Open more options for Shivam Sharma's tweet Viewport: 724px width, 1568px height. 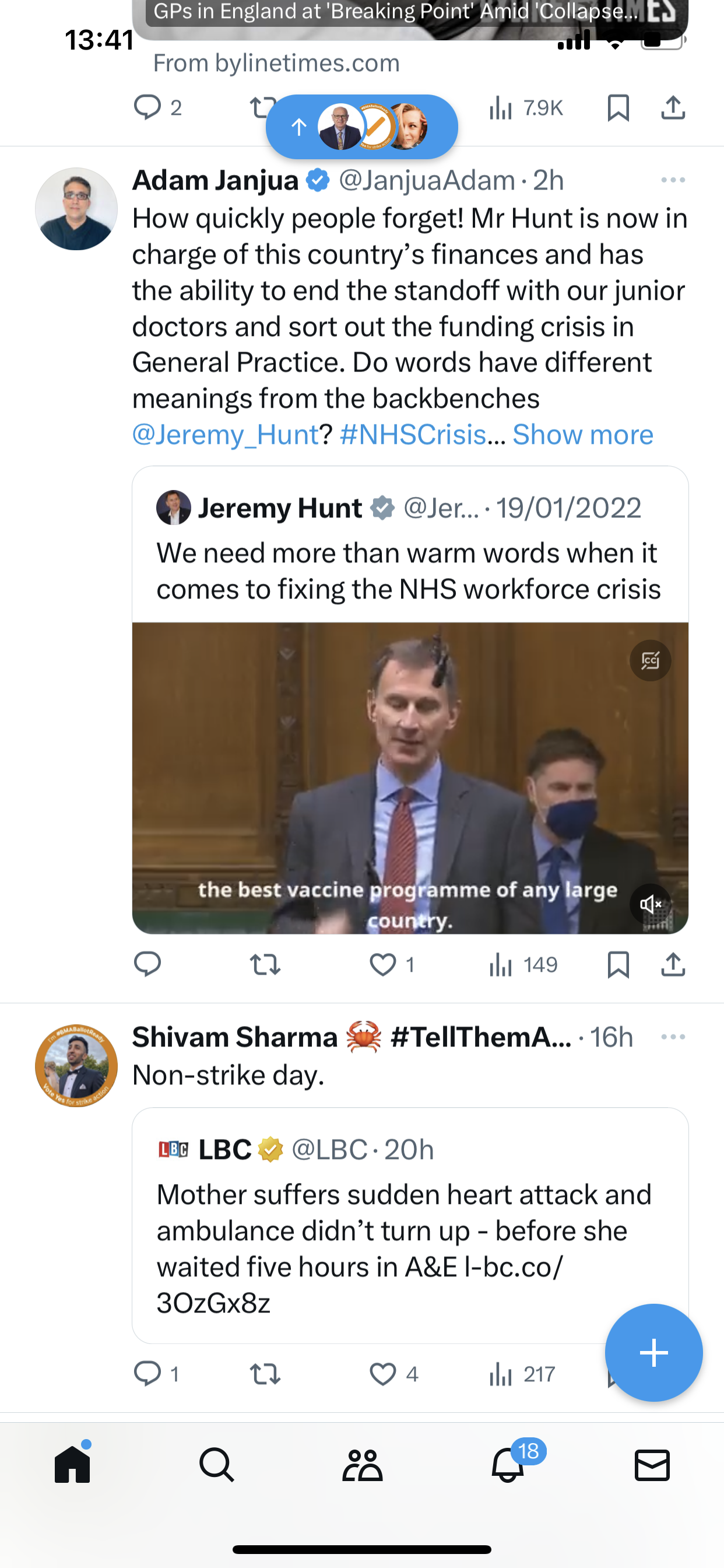click(673, 1037)
